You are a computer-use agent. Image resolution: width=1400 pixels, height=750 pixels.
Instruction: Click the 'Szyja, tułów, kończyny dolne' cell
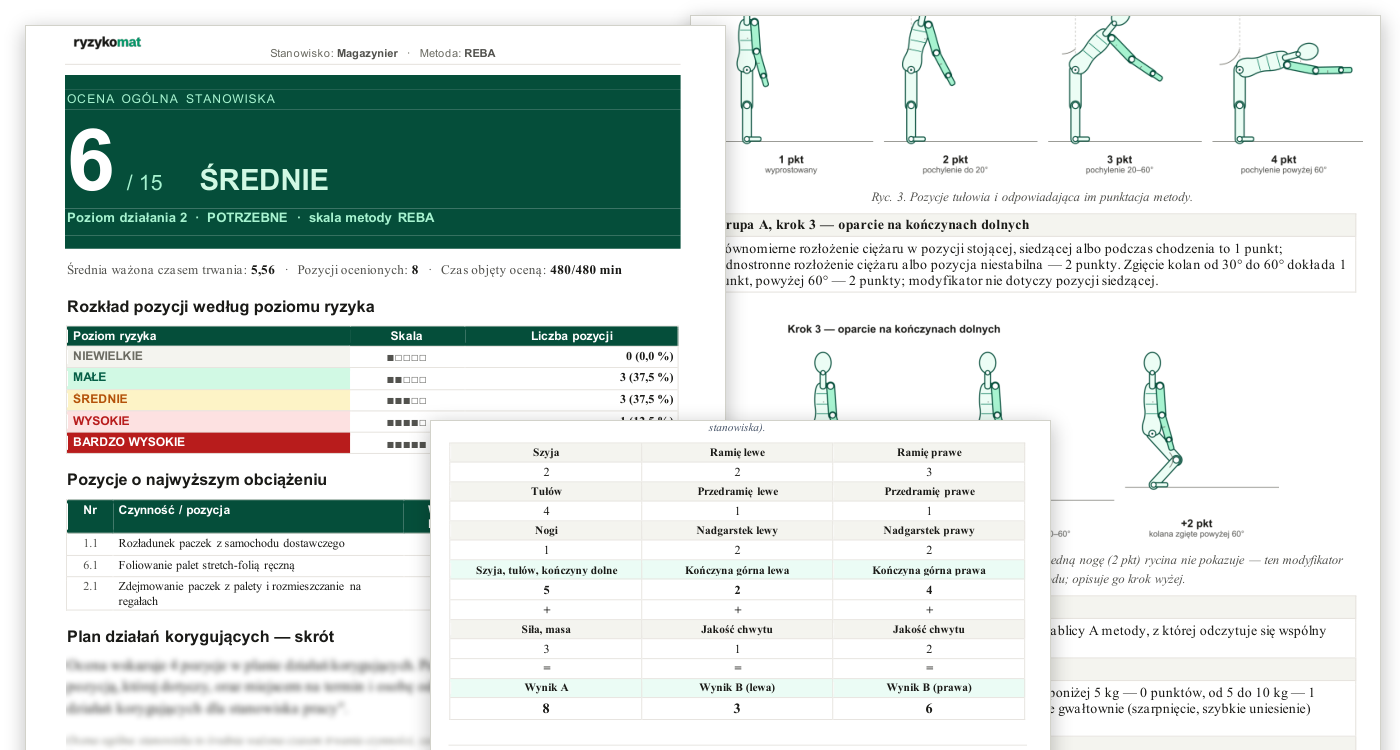pos(546,570)
